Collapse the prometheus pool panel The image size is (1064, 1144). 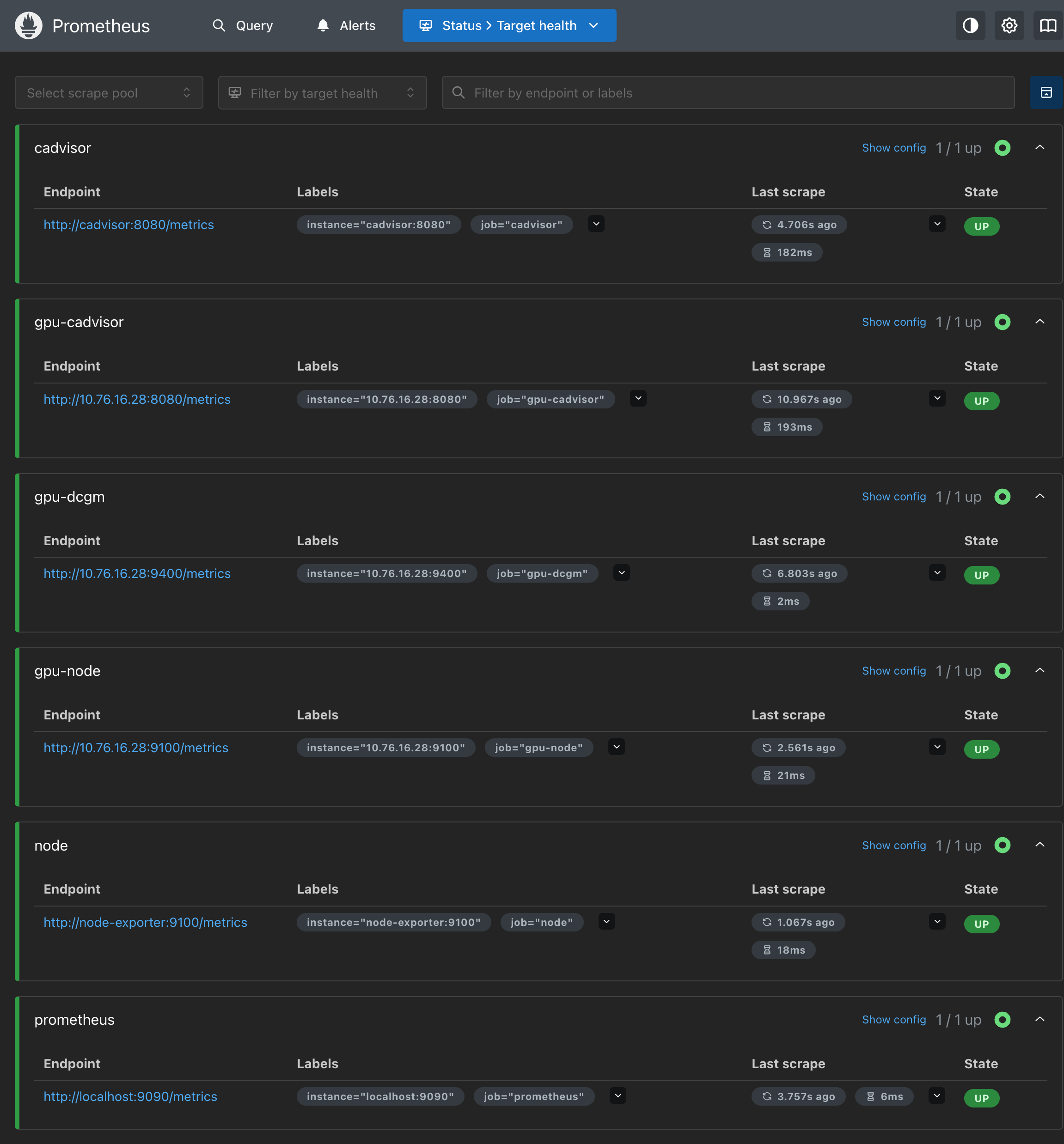[1040, 1019]
